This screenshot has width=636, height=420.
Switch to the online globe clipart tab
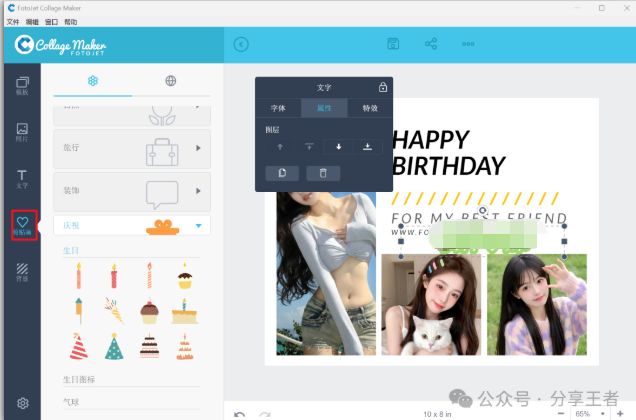coord(171,81)
